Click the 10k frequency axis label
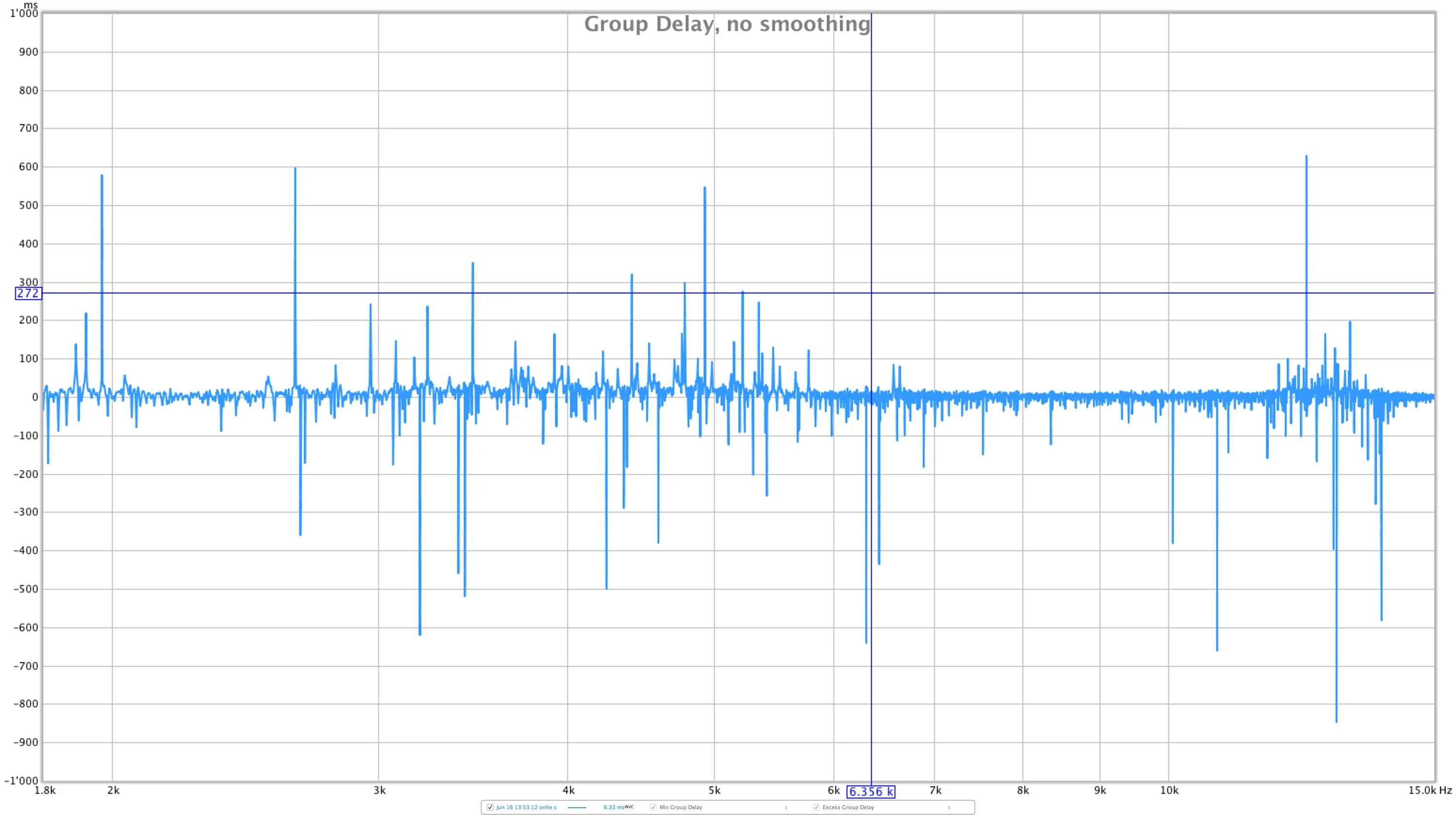1456x815 pixels. coord(1169,790)
